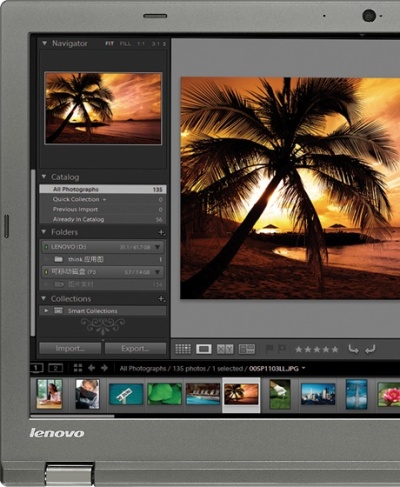Switch to Grid view icon
This screenshot has height=487, width=400.
click(183, 349)
